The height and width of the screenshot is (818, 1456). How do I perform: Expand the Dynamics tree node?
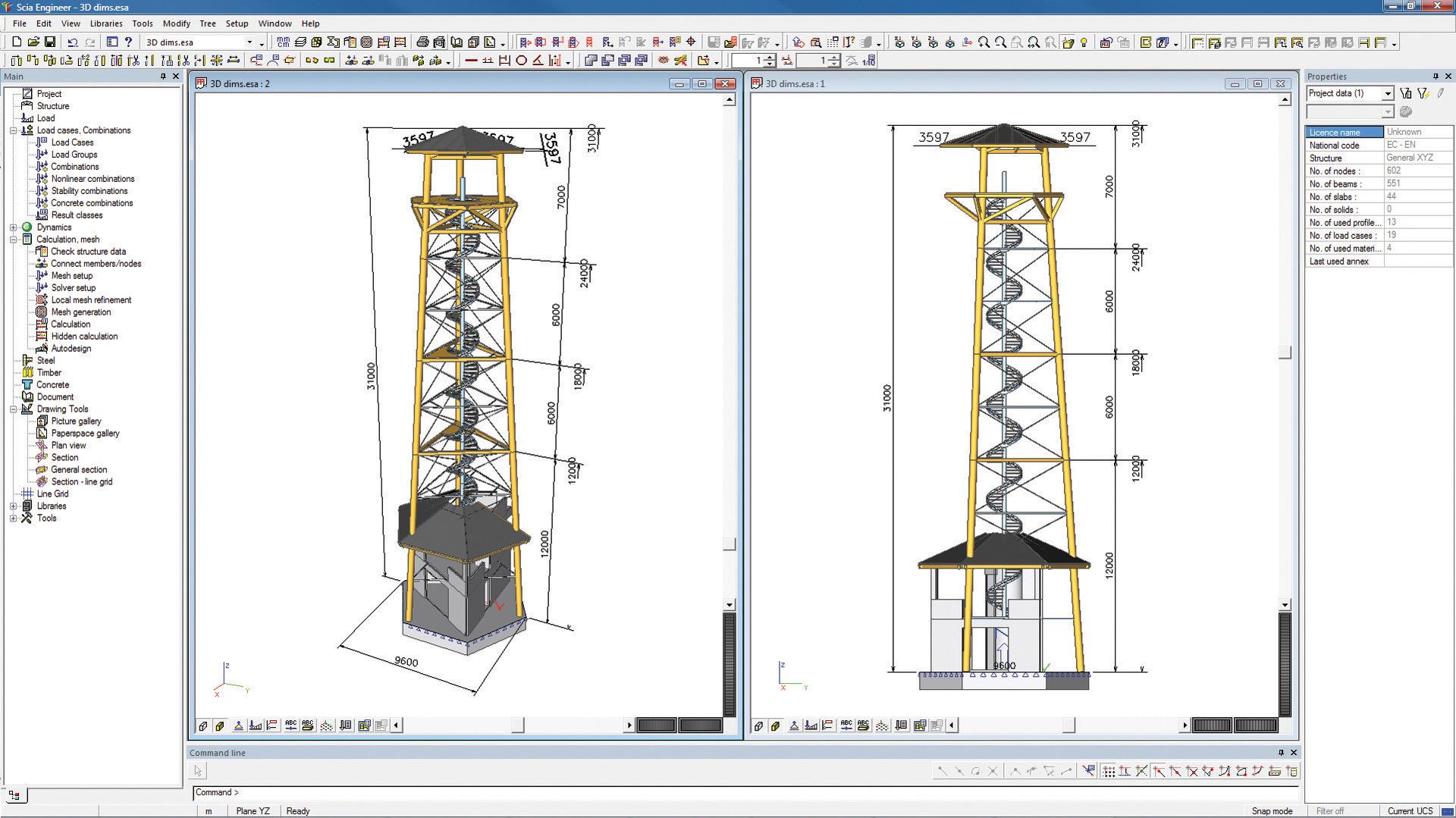point(13,227)
